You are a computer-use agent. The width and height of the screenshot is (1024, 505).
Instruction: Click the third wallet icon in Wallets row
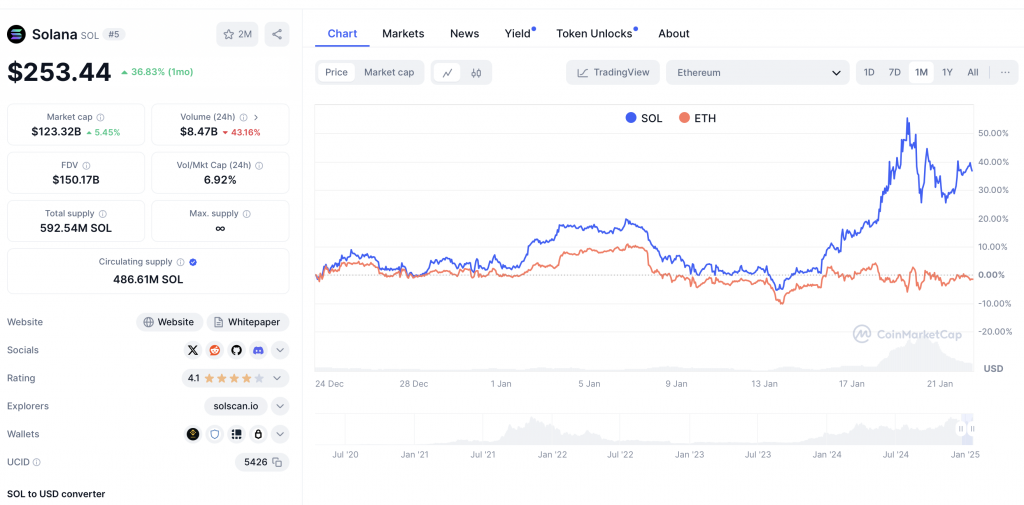tap(236, 434)
